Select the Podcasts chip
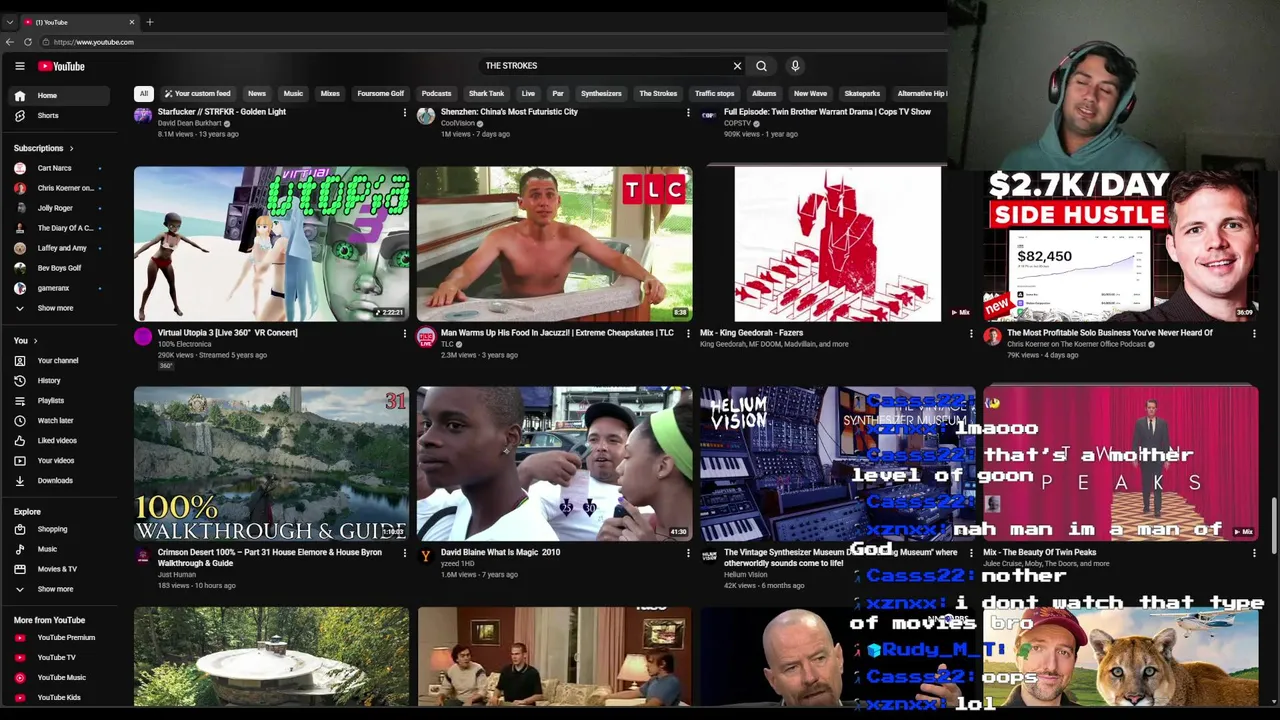This screenshot has height=720, width=1280. pos(436,94)
